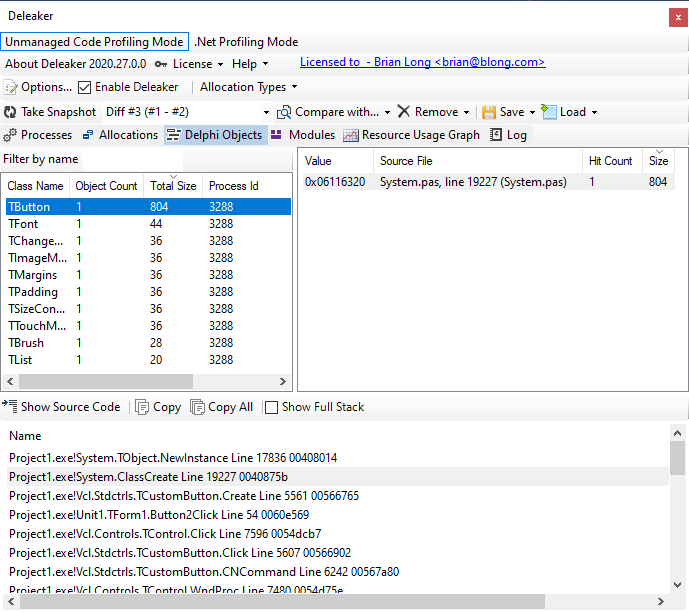Click the Log notebook icon
This screenshot has width=689, height=613.
tap(496, 134)
